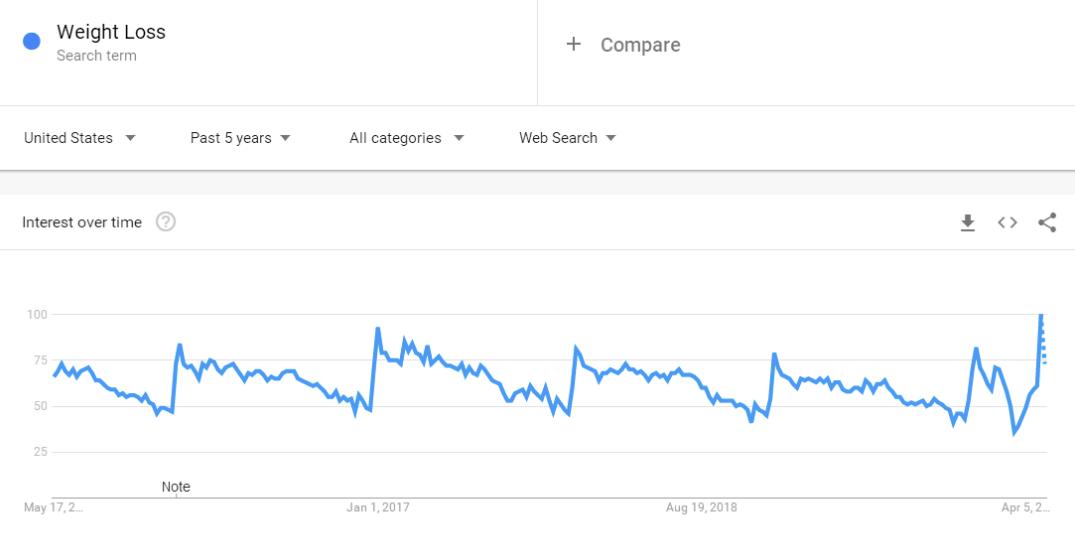
Task: Download the interest over time data
Action: (x=967, y=222)
